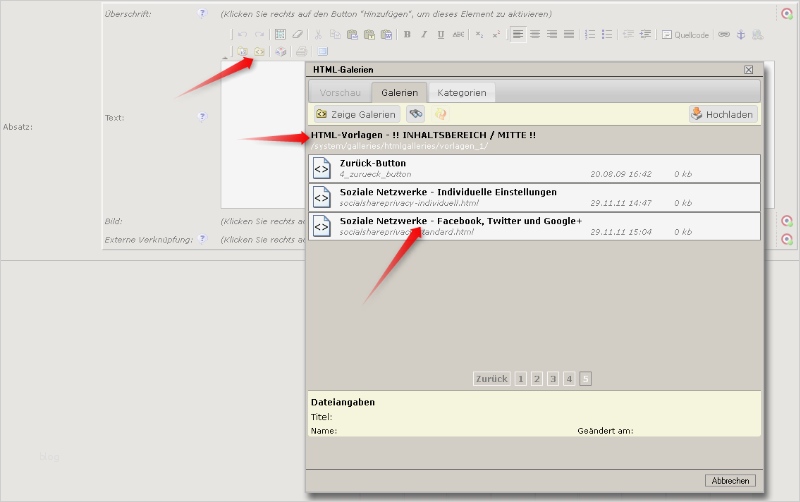The image size is (800, 502).
Task: Open the image gallery folder icon
Action: tap(242, 52)
